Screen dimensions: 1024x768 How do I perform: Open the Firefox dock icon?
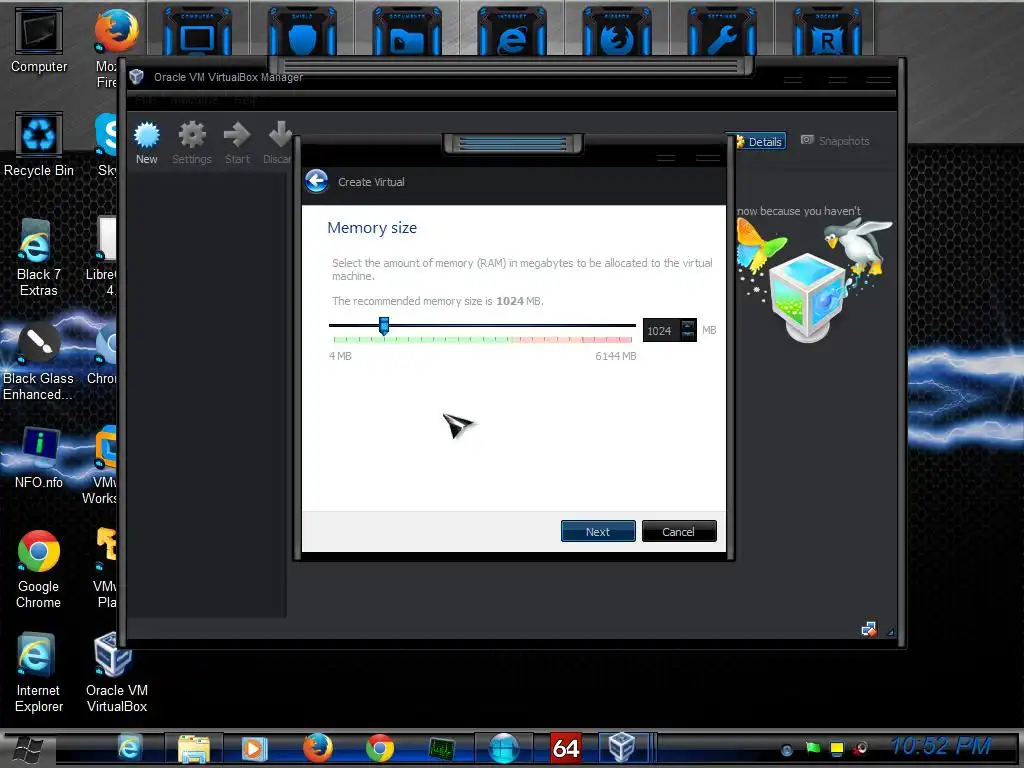(x=616, y=33)
